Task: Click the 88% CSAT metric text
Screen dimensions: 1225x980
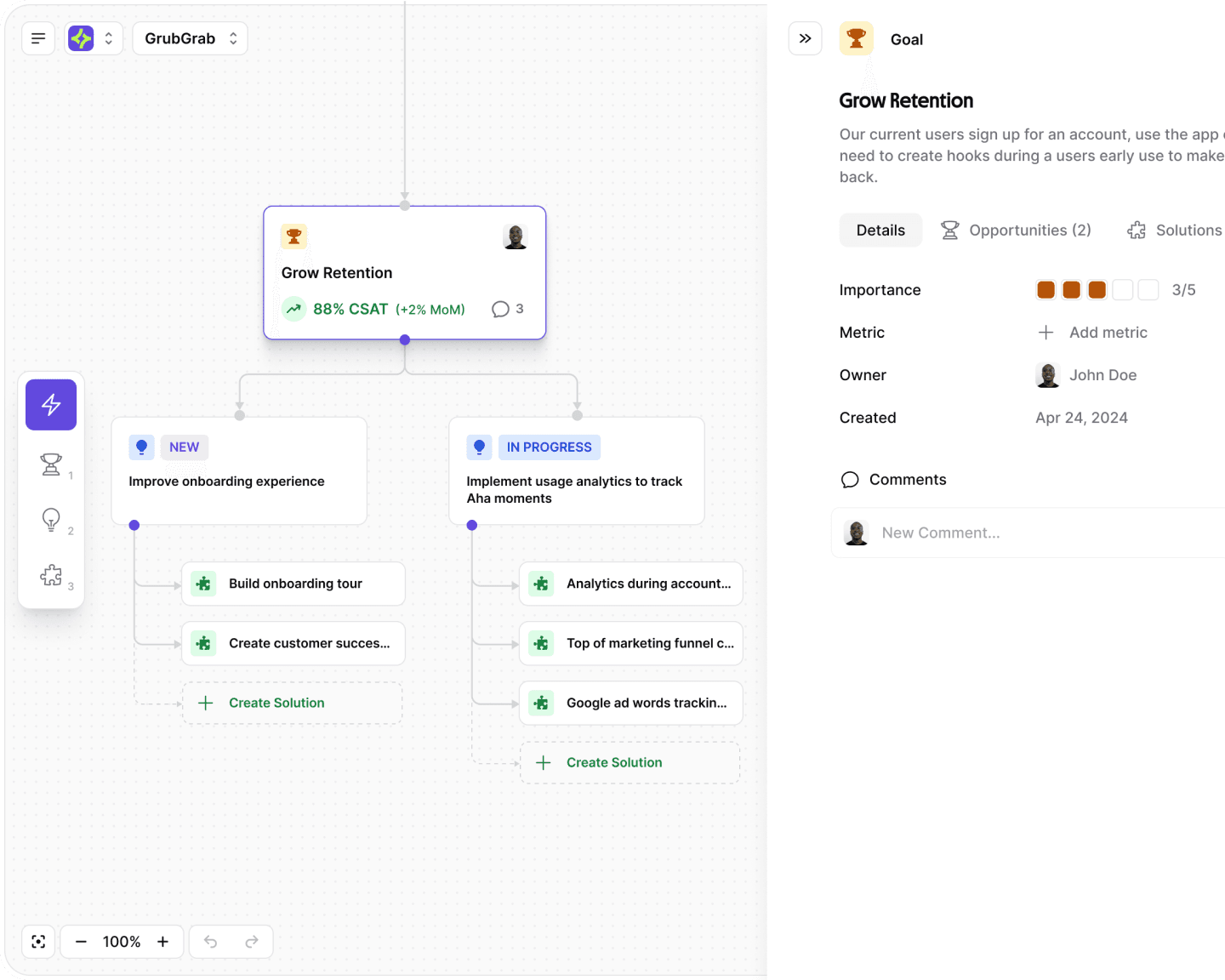Action: tap(350, 309)
